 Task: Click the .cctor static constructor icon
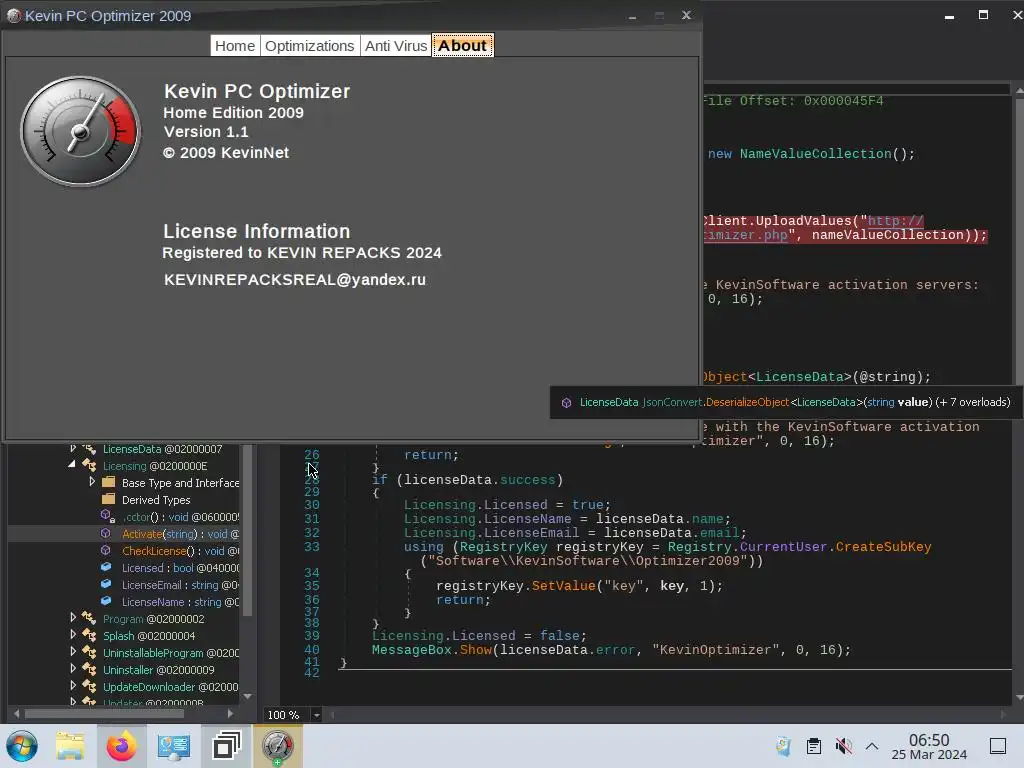click(108, 517)
